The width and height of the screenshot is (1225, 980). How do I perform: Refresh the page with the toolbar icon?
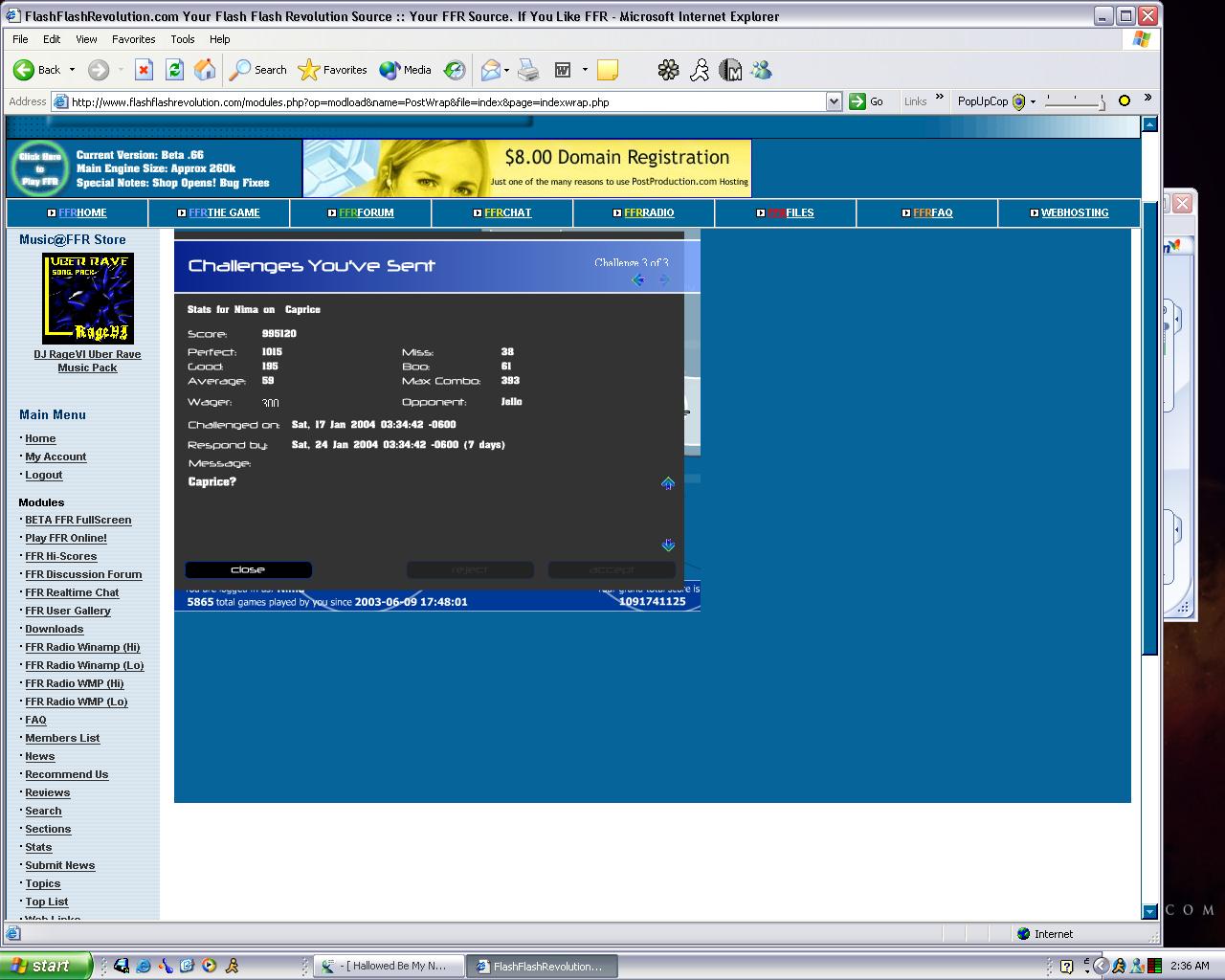click(174, 70)
